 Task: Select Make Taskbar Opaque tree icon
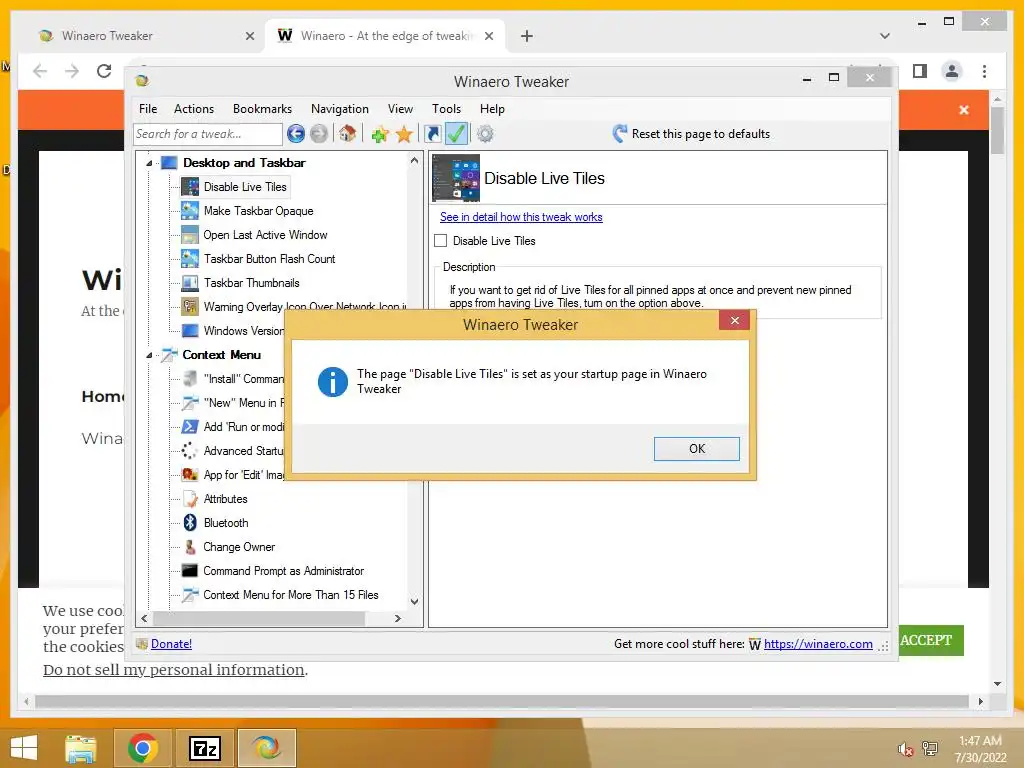point(190,210)
